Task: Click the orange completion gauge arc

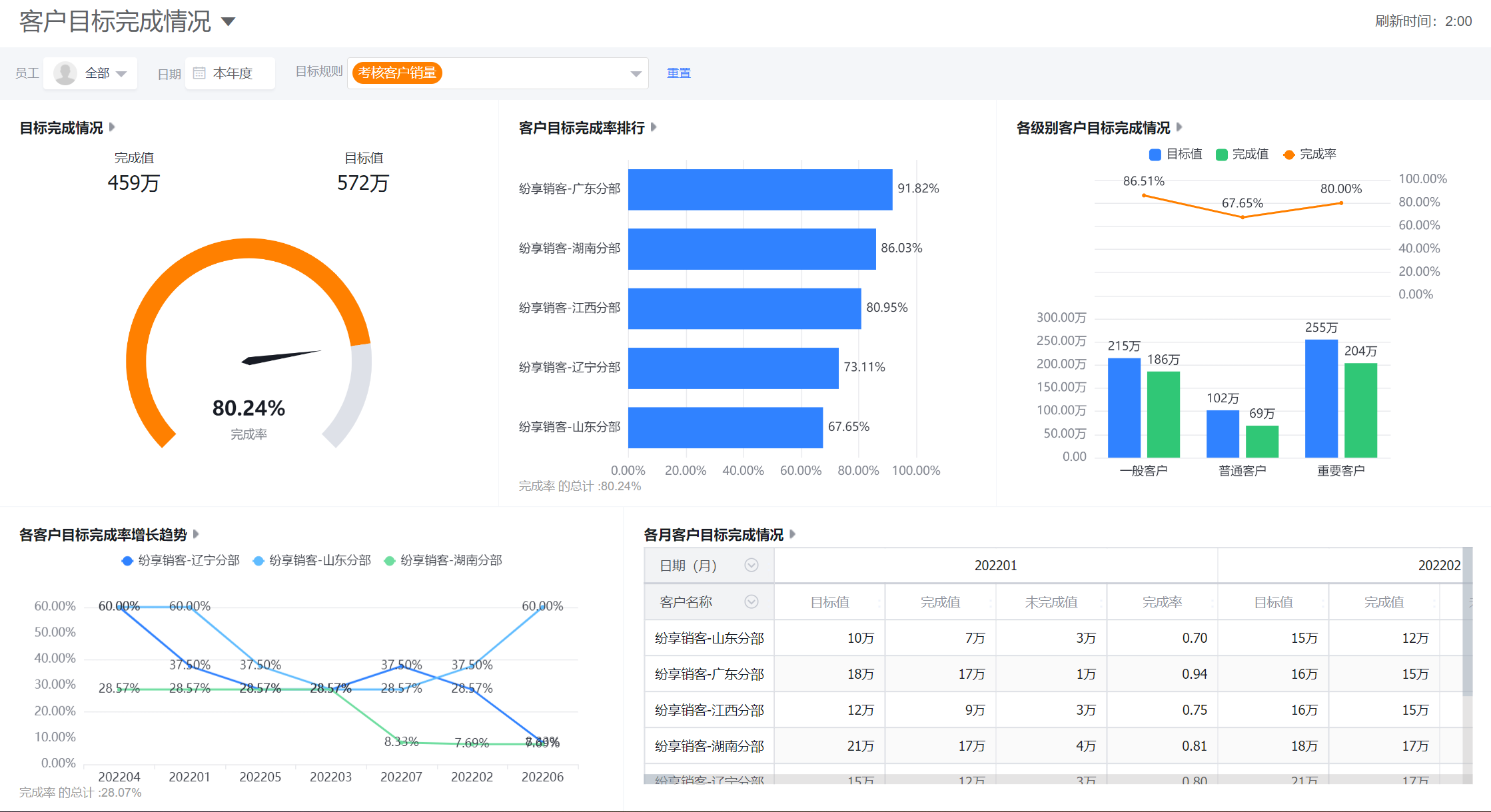Action: point(249,248)
